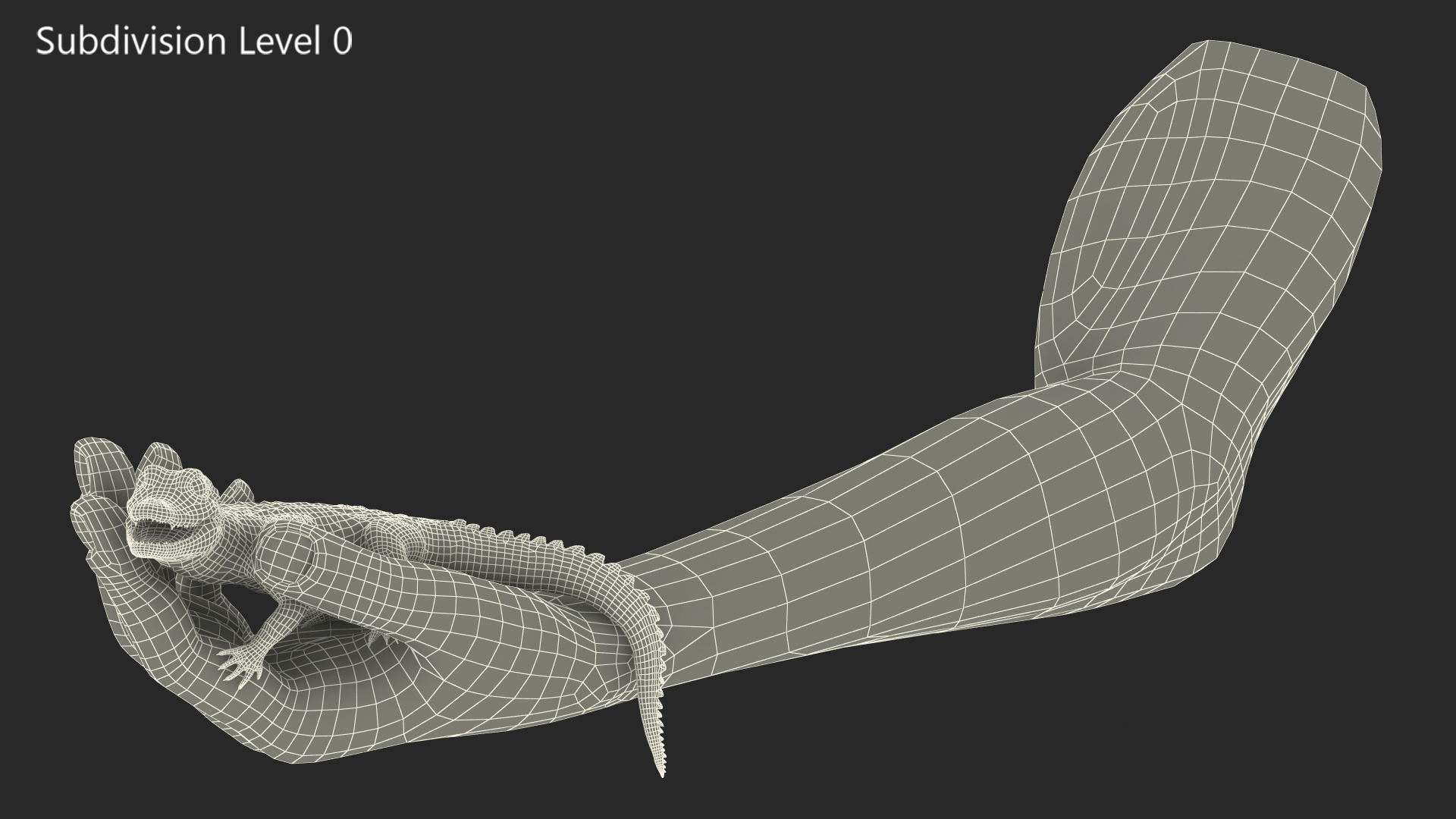Click the number 0 in the label

pos(342,42)
